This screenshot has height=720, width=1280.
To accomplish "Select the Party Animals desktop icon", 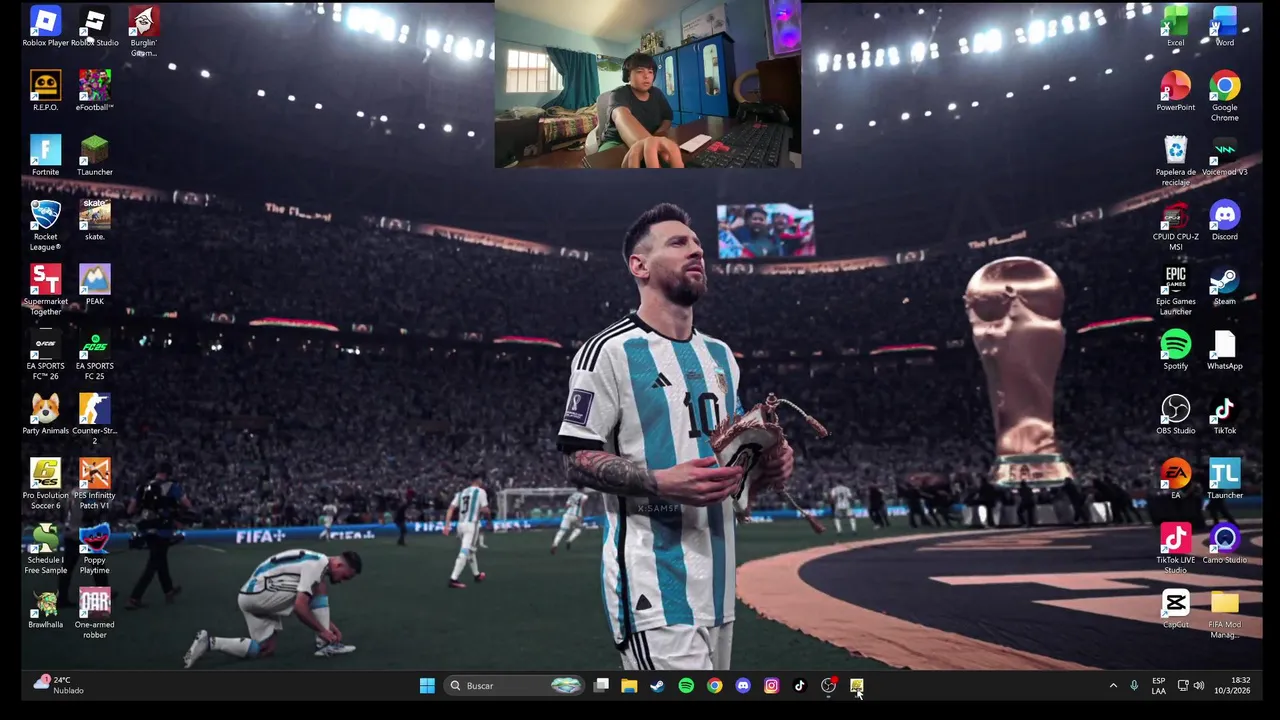I will pyautogui.click(x=45, y=414).
